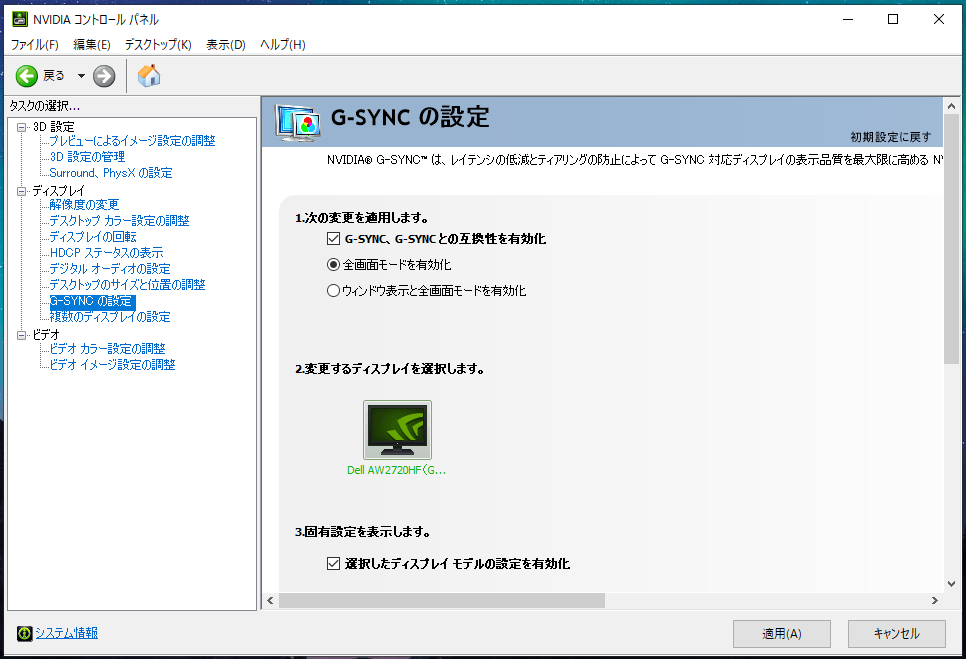The image size is (966, 659).
Task: Click the horizontal scrollbar thumb
Action: click(442, 600)
